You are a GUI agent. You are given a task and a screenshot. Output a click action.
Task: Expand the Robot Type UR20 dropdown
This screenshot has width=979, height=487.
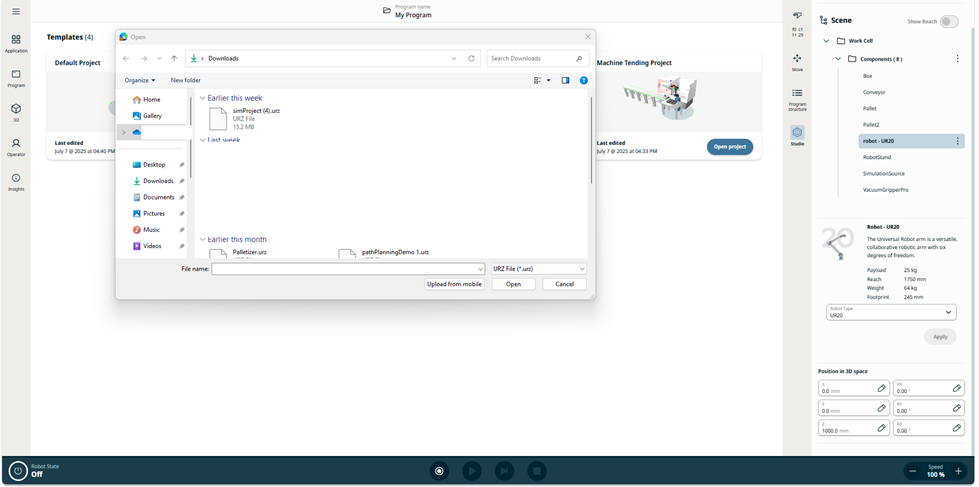click(x=890, y=314)
